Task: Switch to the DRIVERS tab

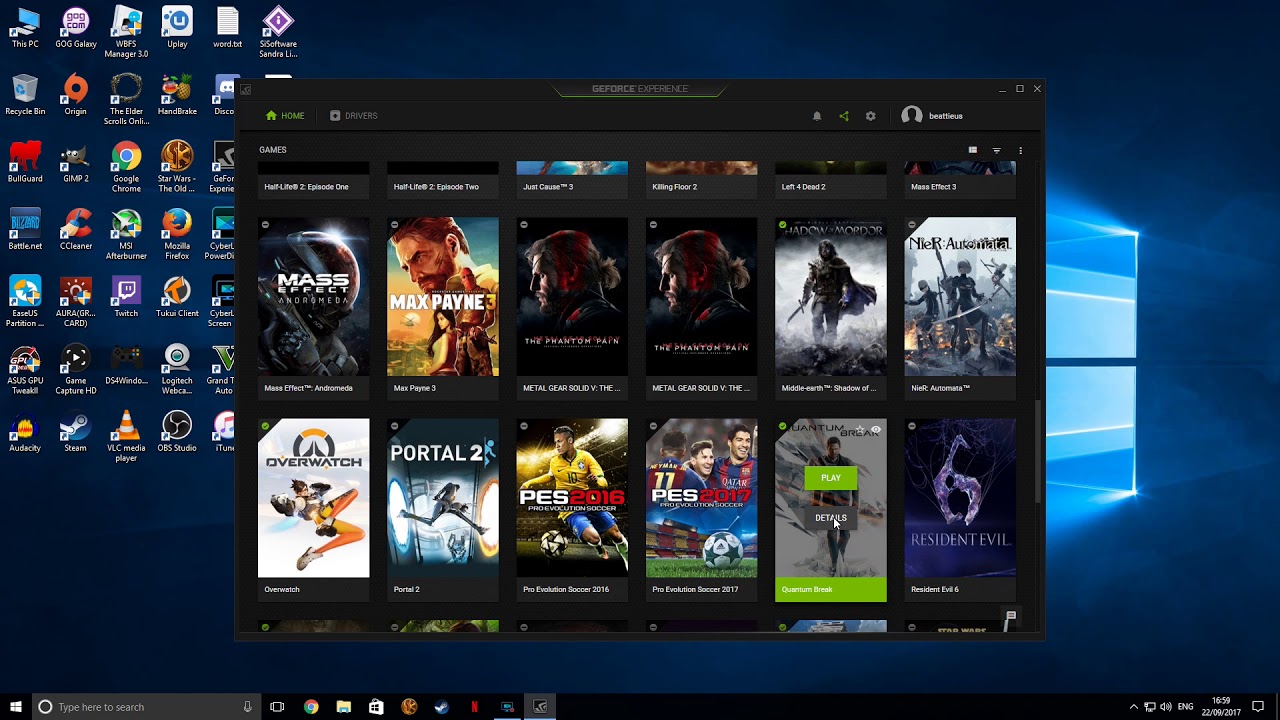Action: click(x=353, y=116)
